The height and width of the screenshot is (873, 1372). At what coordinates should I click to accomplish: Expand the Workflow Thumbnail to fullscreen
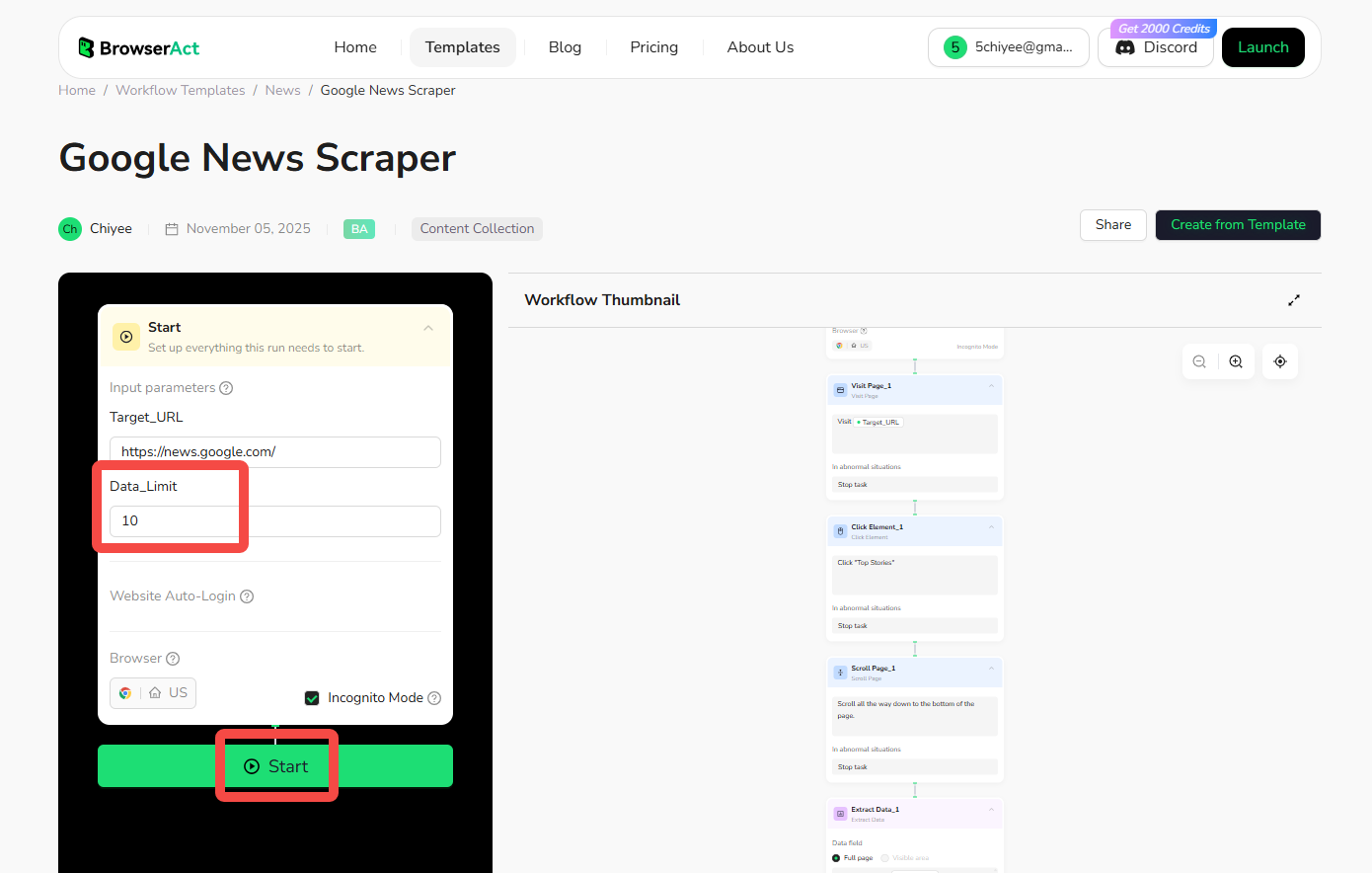[1294, 299]
